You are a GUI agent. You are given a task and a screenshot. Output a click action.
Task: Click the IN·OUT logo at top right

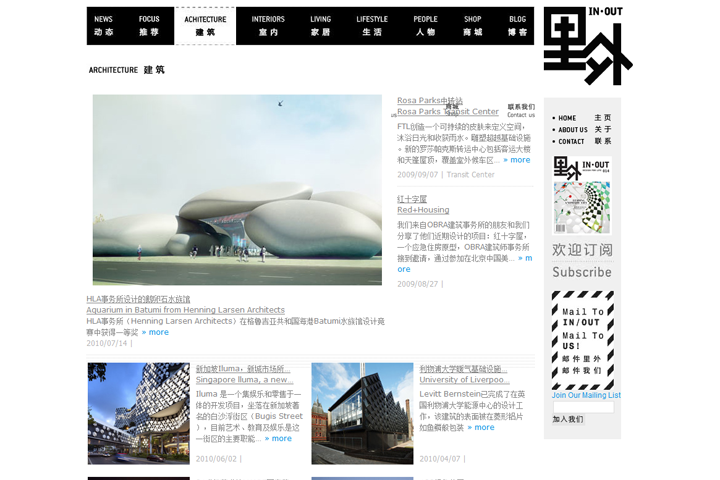point(587,46)
